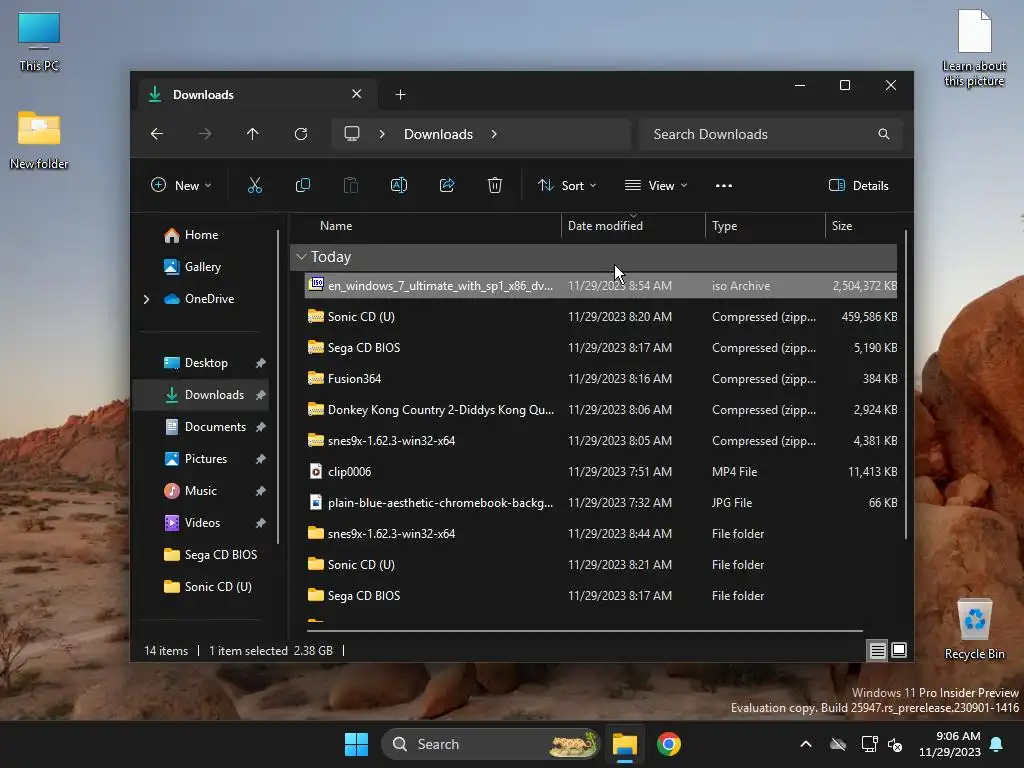Image resolution: width=1024 pixels, height=768 pixels.
Task: Click the volume muted tray icon
Action: (895, 744)
